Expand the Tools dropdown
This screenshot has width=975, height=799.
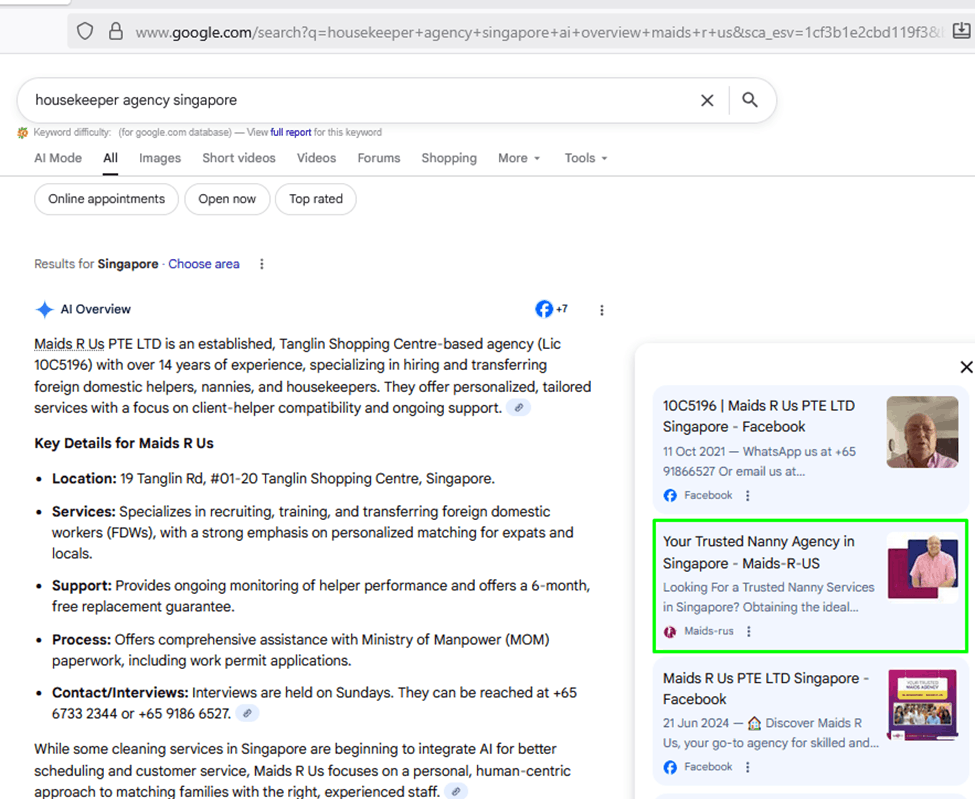pos(585,158)
